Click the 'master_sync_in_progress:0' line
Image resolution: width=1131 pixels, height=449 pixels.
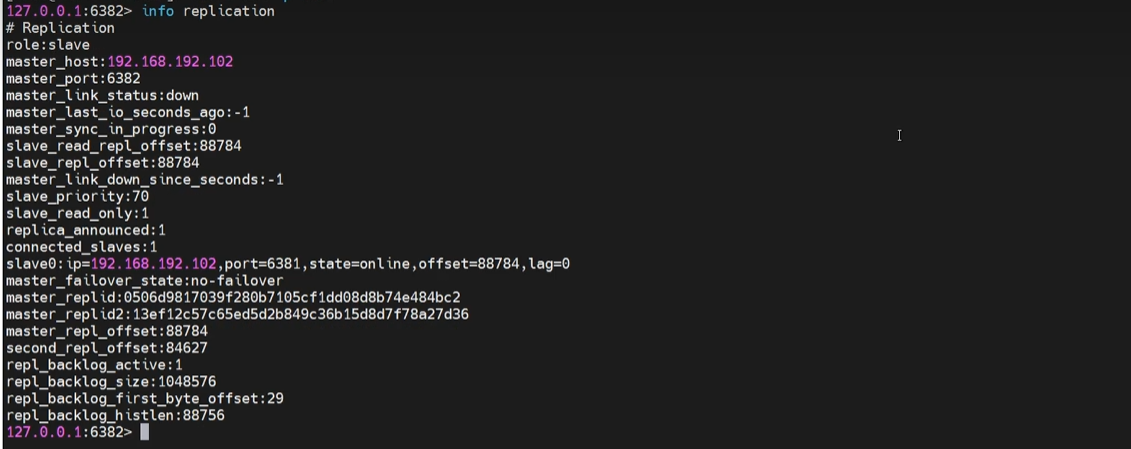111,129
